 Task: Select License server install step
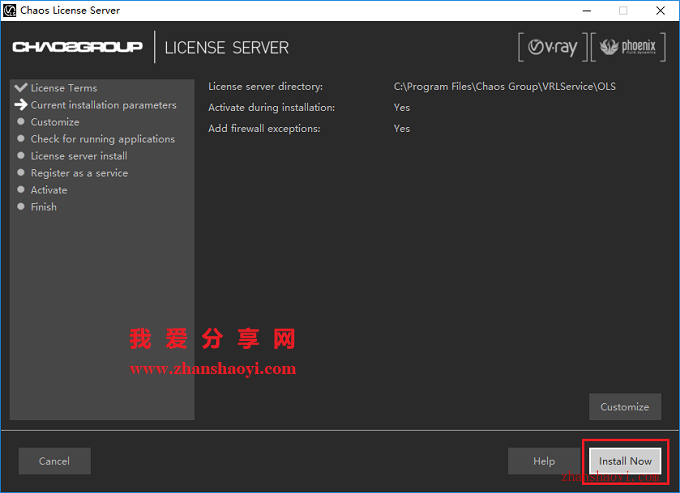pos(79,156)
